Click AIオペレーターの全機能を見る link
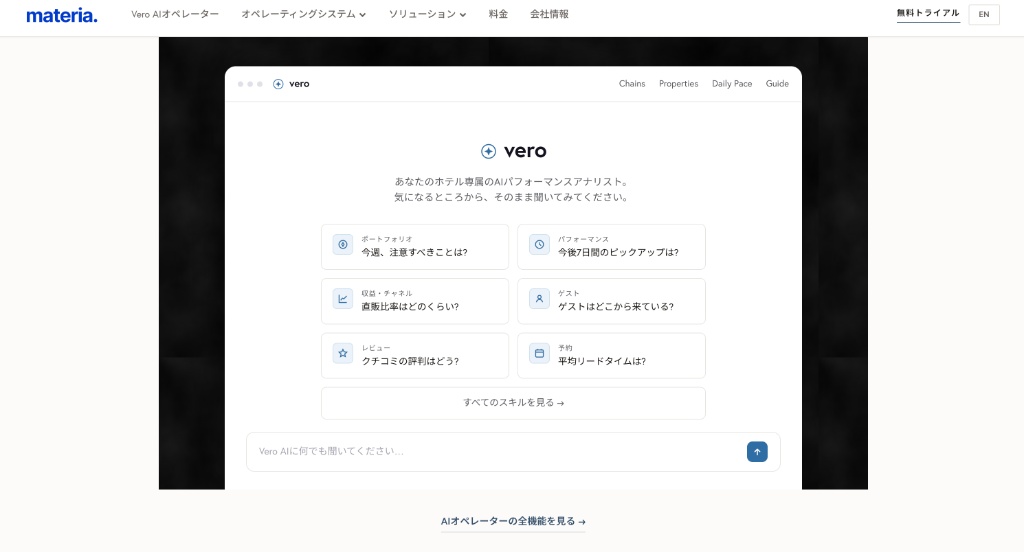1024x552 pixels. click(x=513, y=521)
